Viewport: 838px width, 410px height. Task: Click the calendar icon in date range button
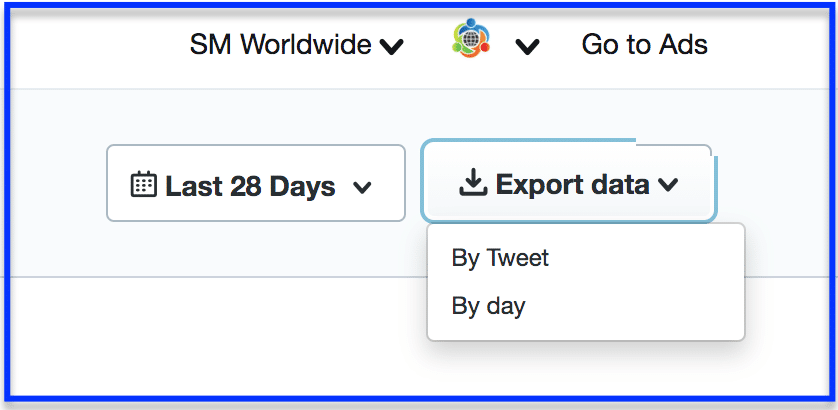143,184
